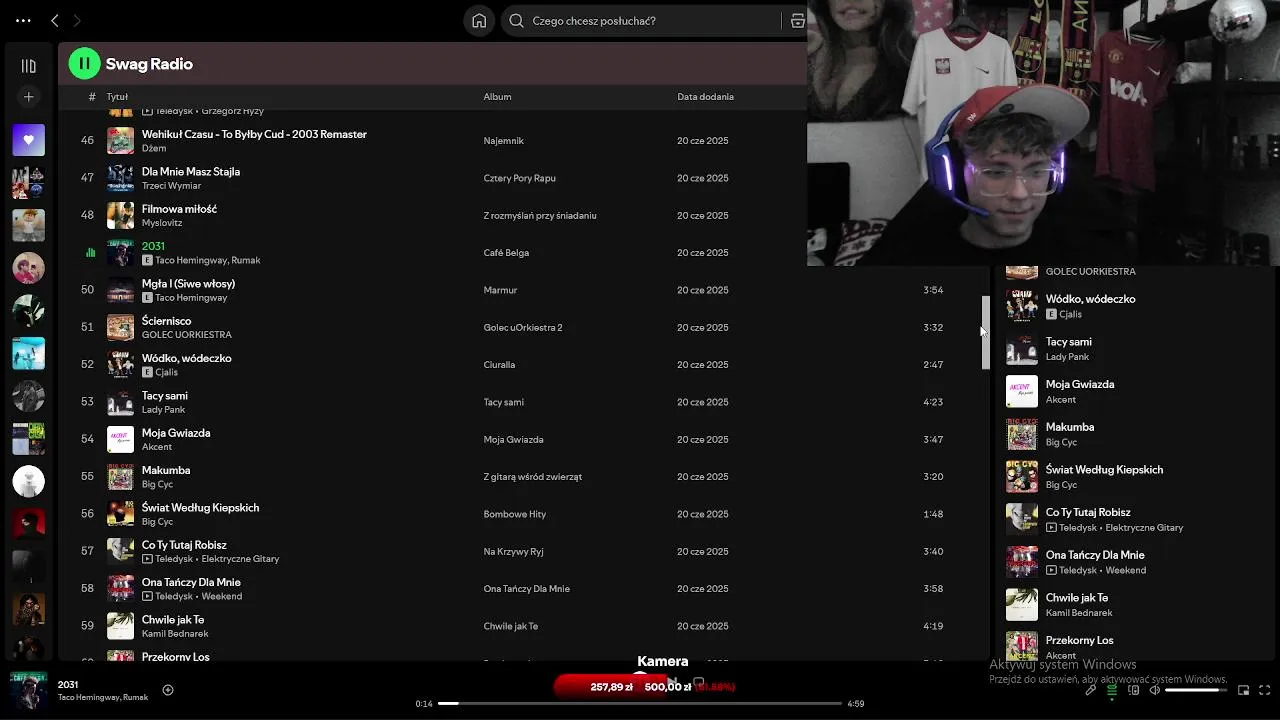The width and height of the screenshot is (1280, 720).
Task: Open Your Library sidebar icon
Action: click(x=28, y=66)
